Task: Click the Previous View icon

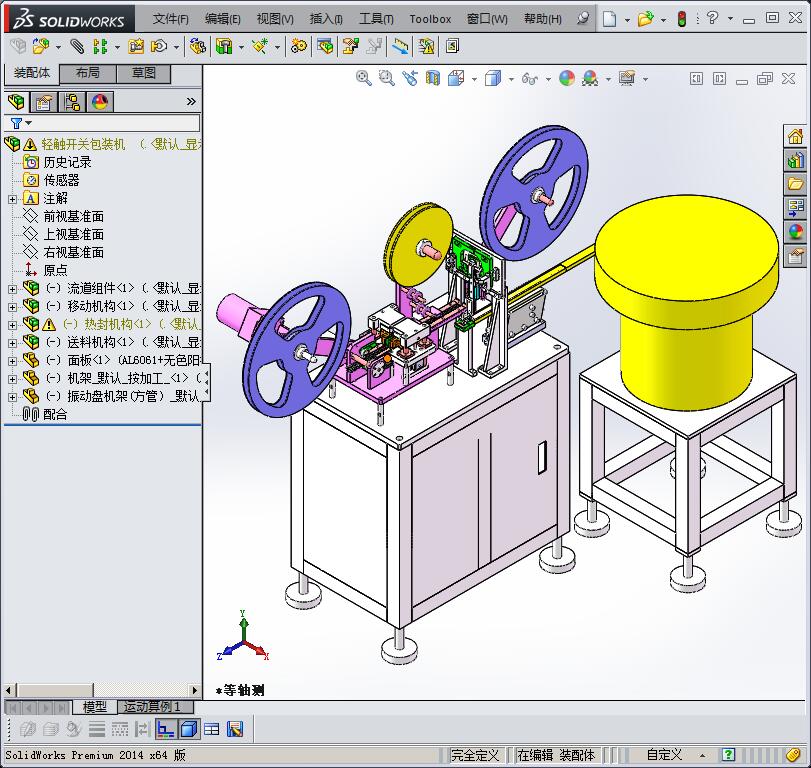Action: [410, 79]
